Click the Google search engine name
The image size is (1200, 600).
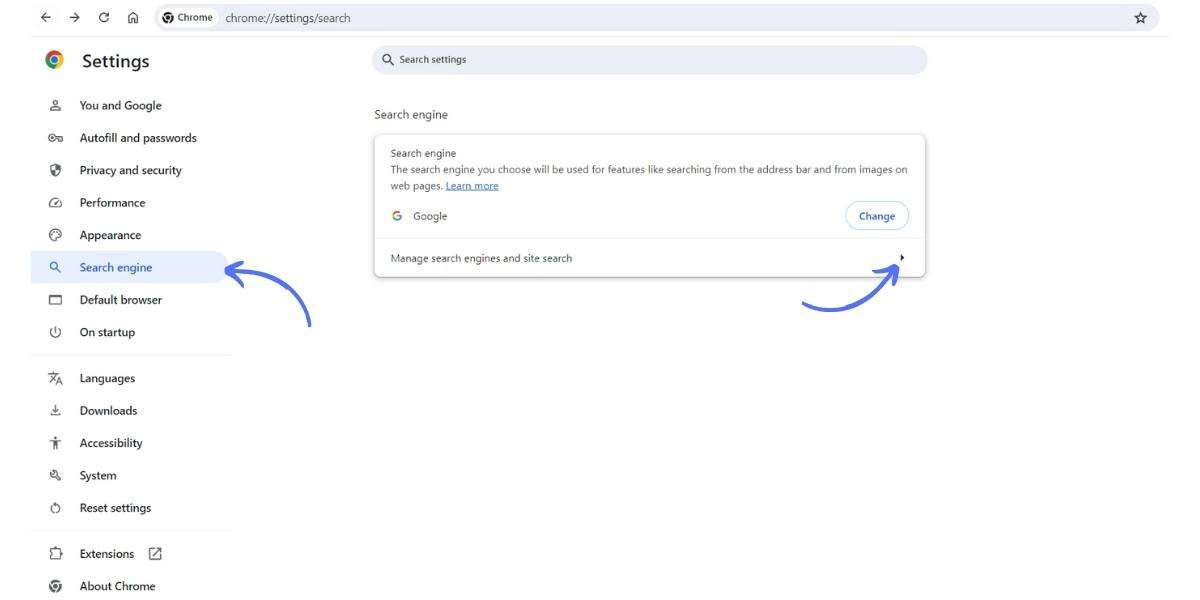(x=430, y=216)
